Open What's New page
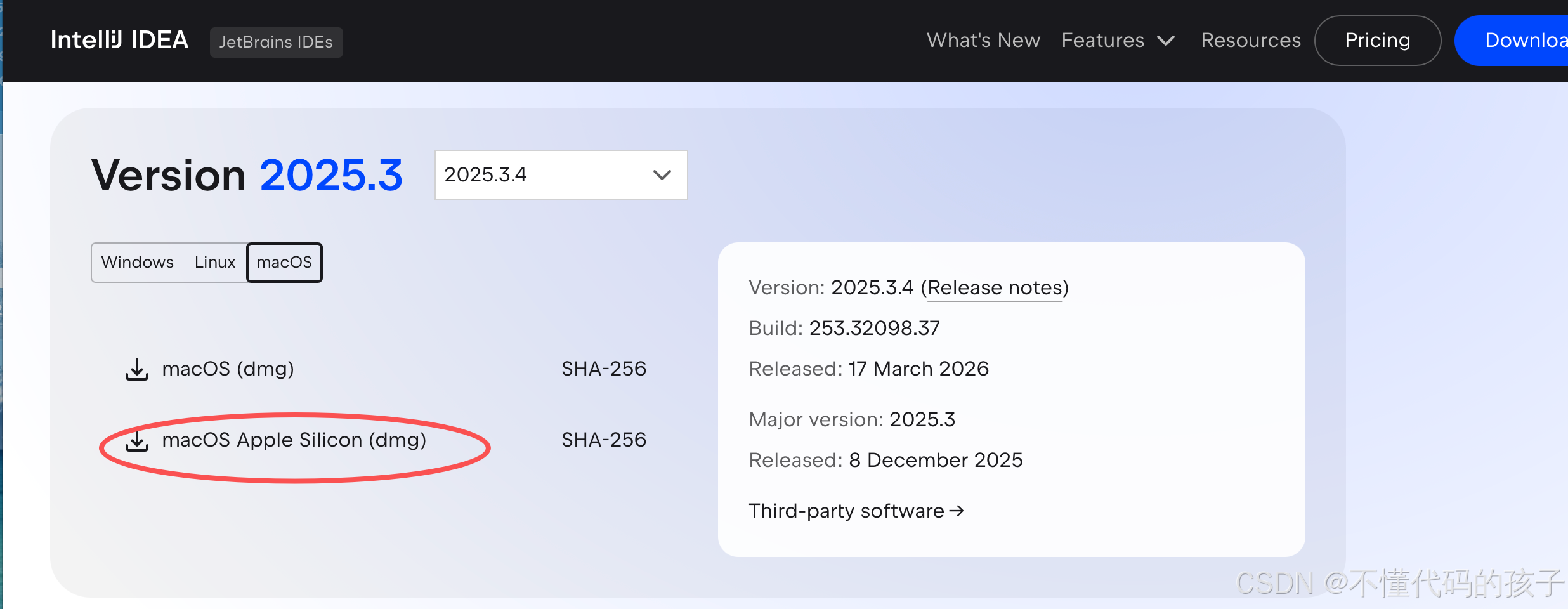The height and width of the screenshot is (609, 1568). tap(983, 41)
